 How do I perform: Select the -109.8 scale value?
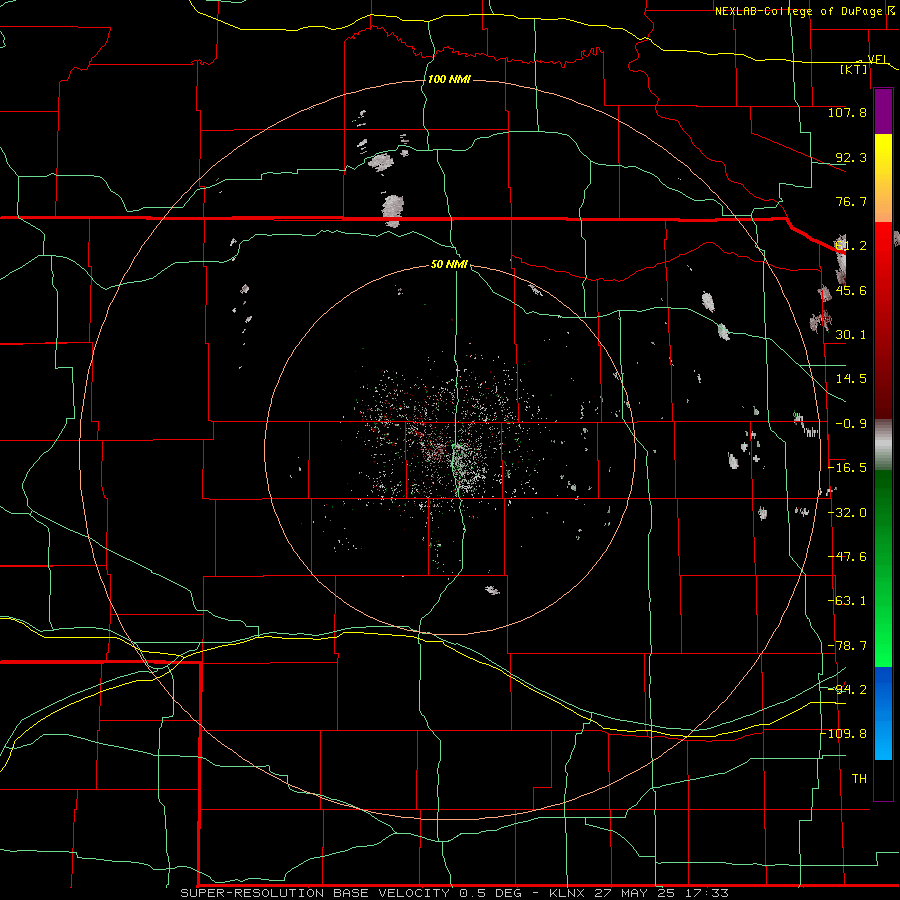[844, 734]
